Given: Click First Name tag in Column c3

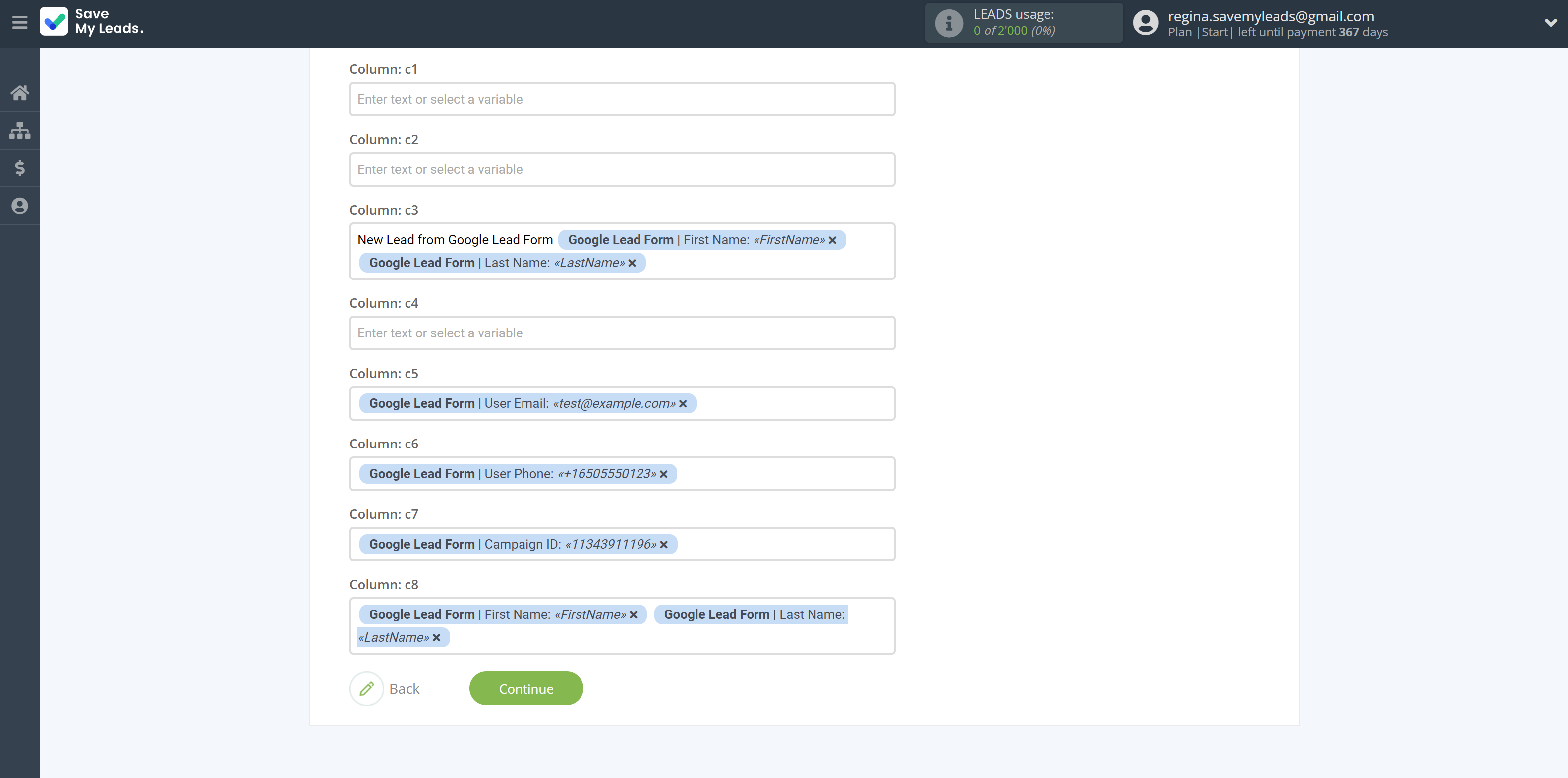Looking at the screenshot, I should pos(701,240).
